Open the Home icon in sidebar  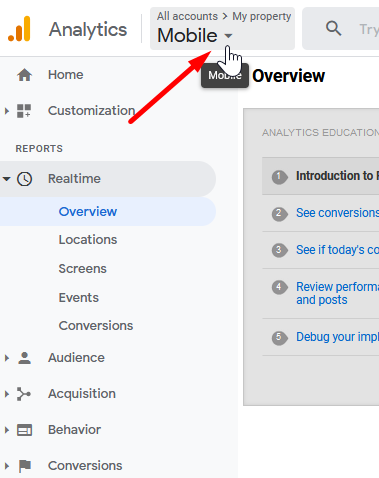pos(24,75)
